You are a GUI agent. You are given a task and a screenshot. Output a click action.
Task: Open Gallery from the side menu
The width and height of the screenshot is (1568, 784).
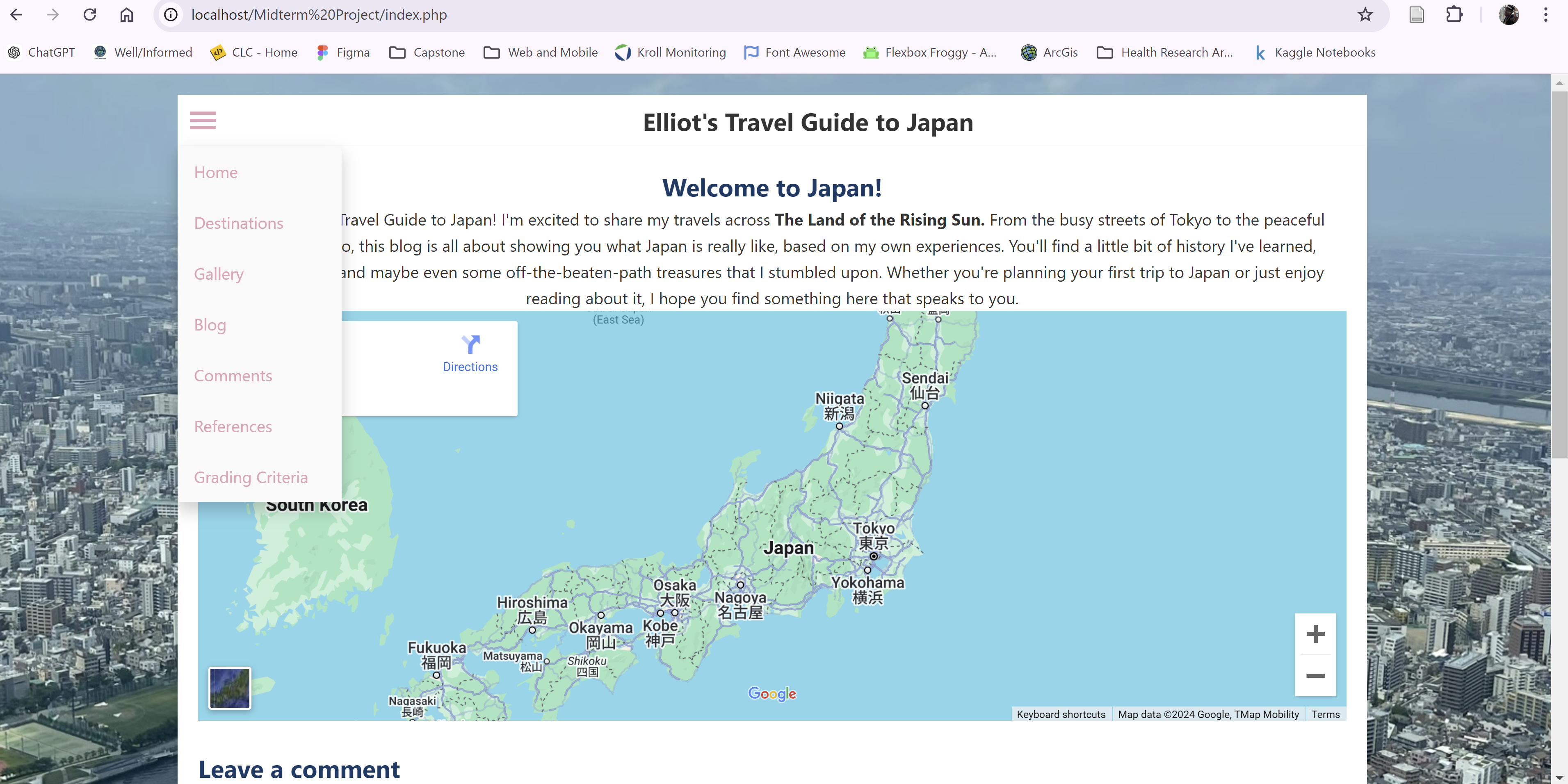pyautogui.click(x=219, y=274)
